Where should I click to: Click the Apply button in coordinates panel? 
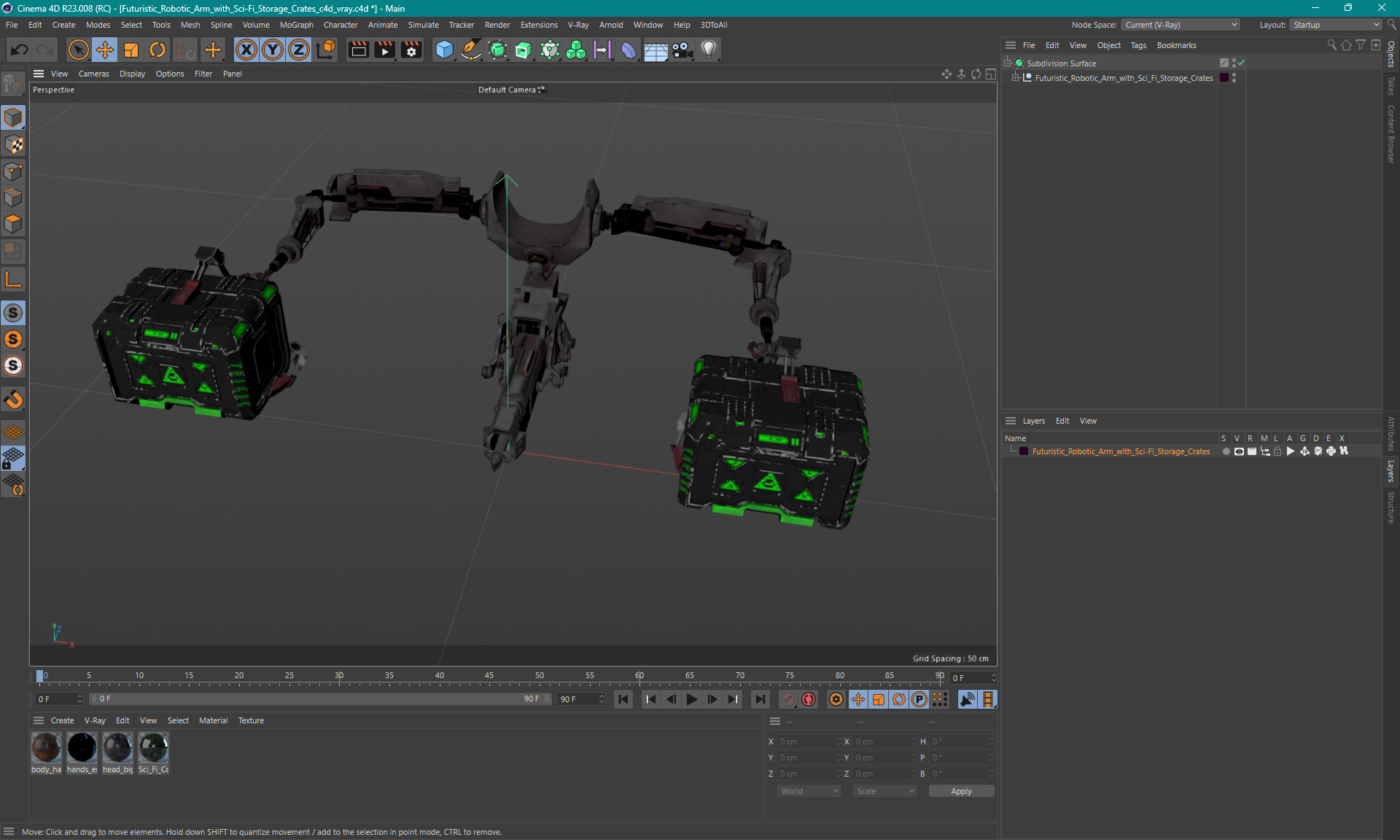pyautogui.click(x=958, y=791)
